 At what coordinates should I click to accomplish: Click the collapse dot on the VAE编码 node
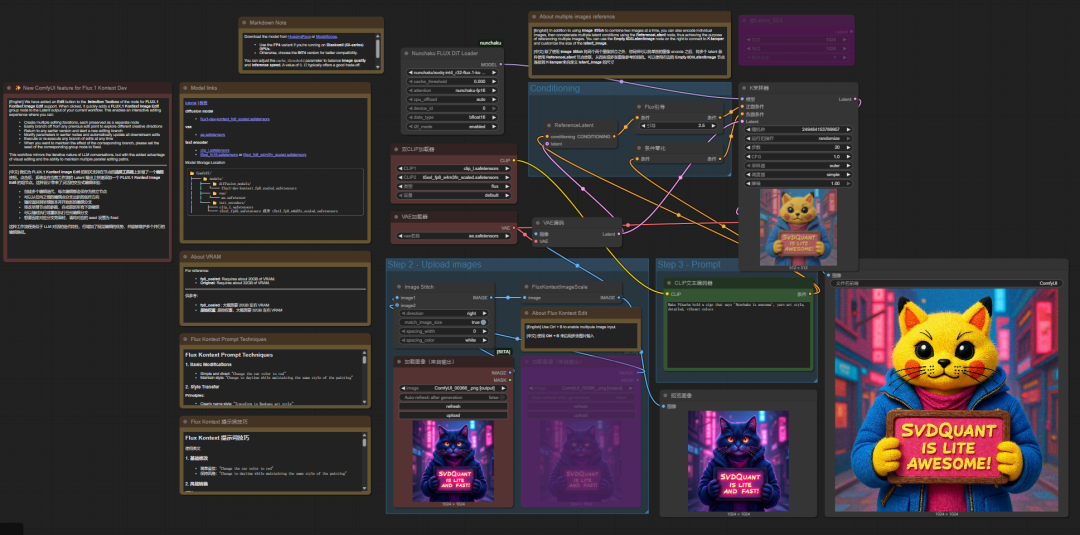(x=538, y=223)
